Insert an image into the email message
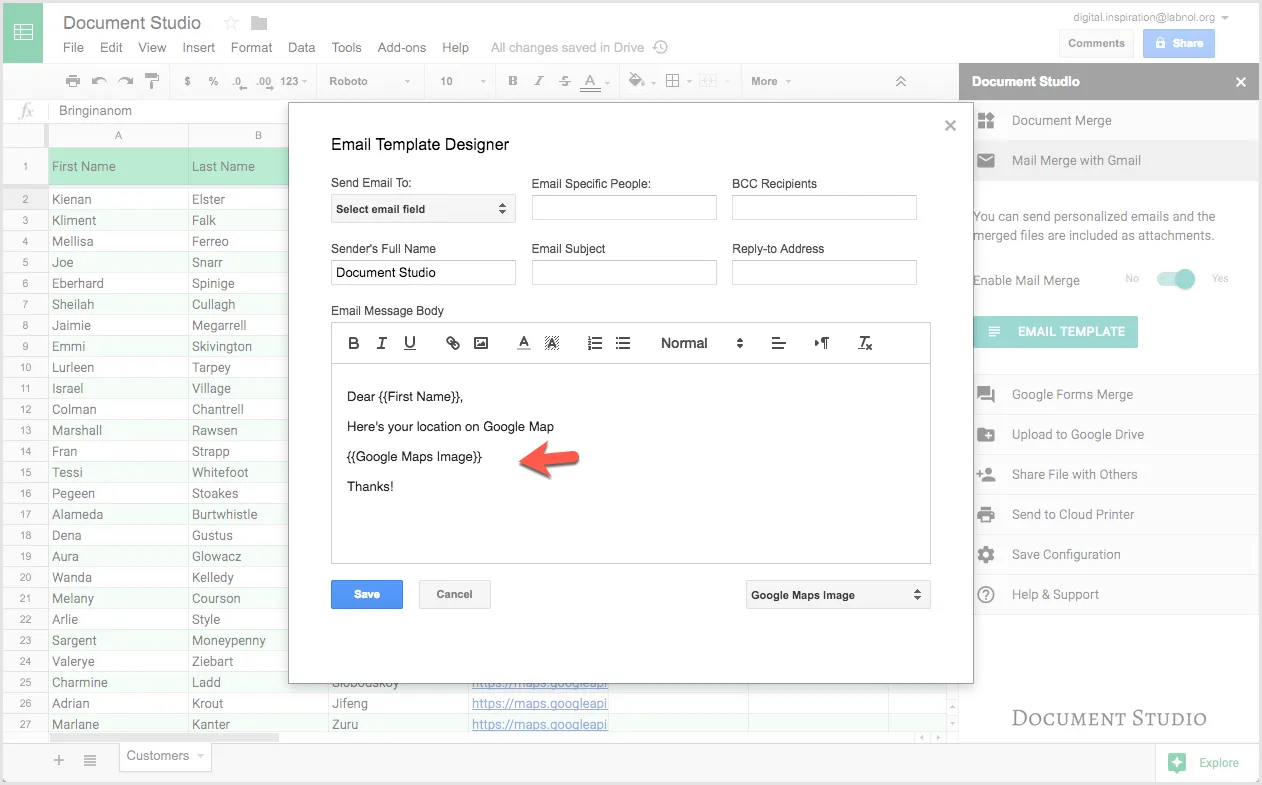Viewport: 1262px width, 785px height. tap(481, 342)
